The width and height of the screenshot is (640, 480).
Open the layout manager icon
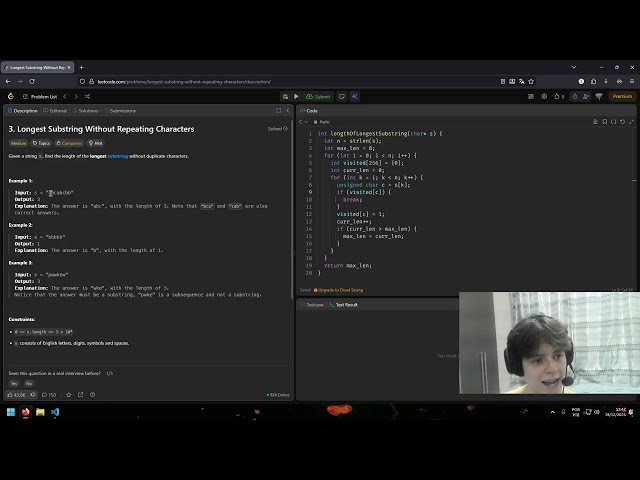[x=531, y=97]
